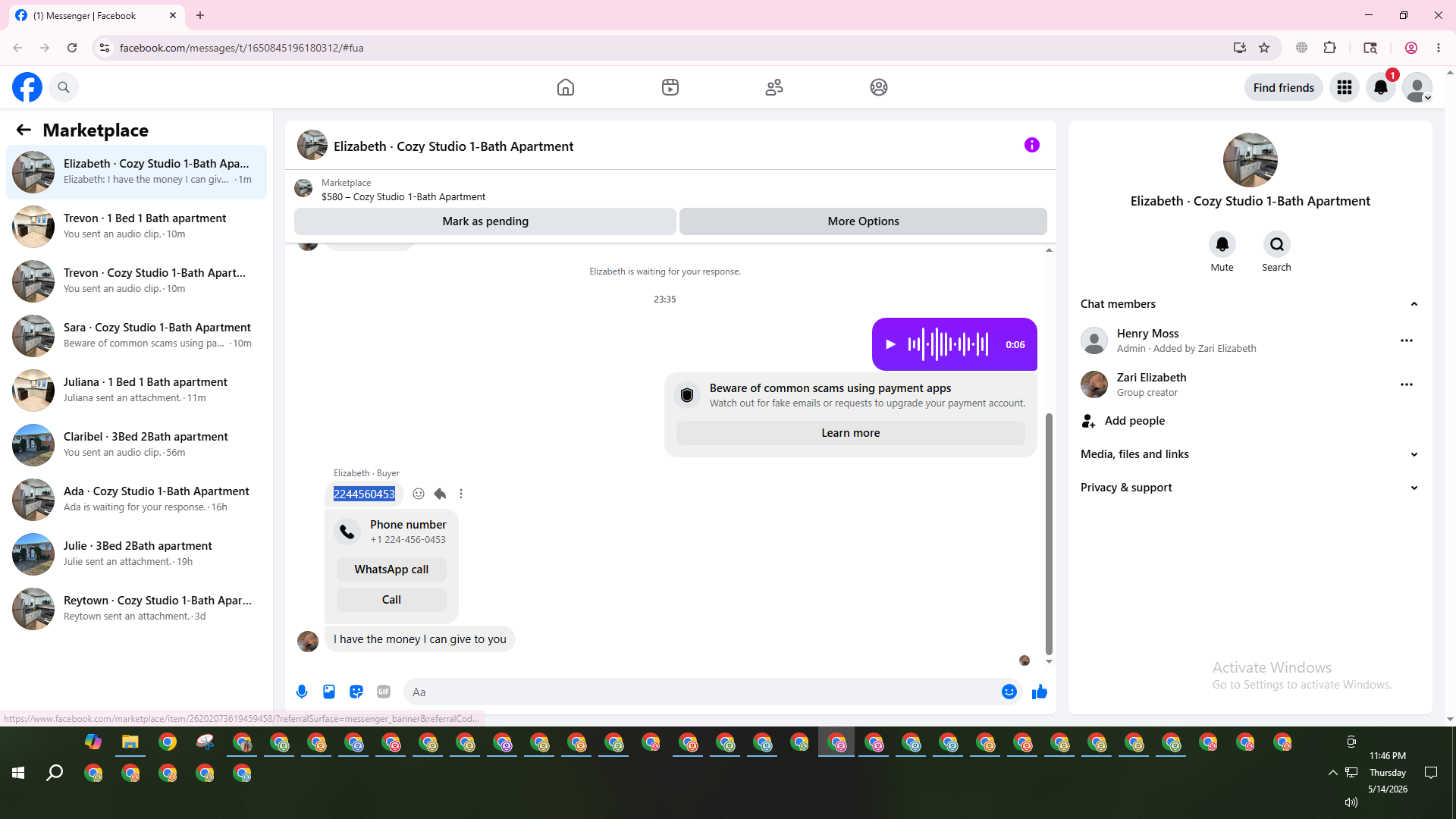Open Juliana 1 Bed 1 Bath apartment chat
The height and width of the screenshot is (819, 1456).
click(x=136, y=391)
